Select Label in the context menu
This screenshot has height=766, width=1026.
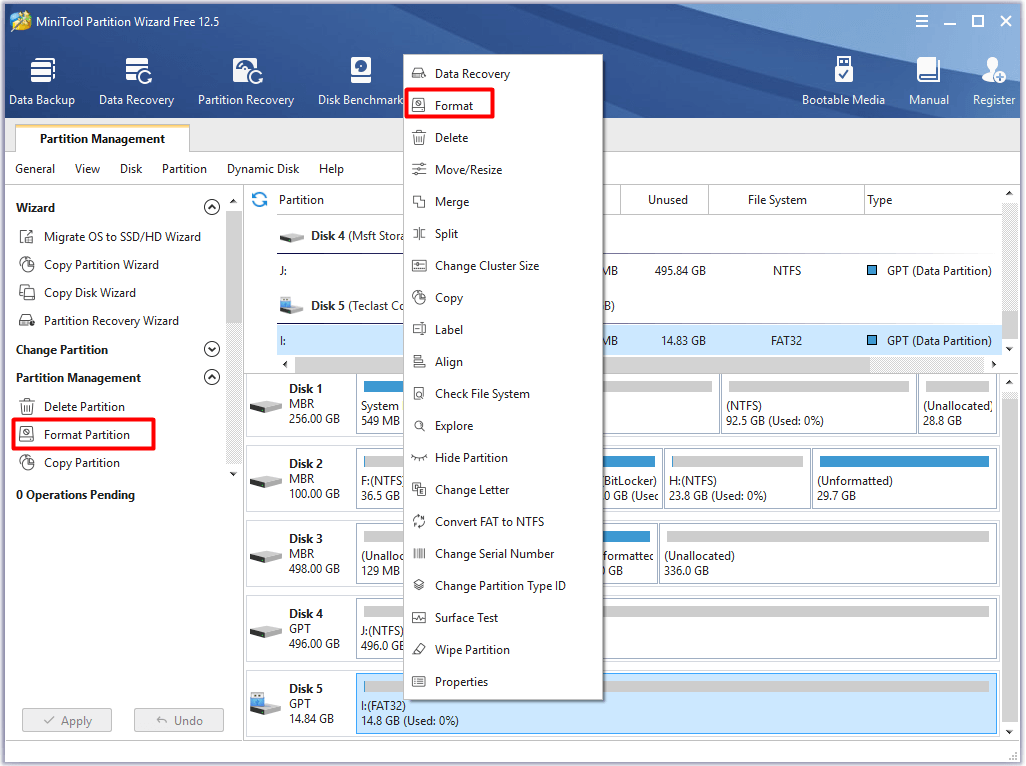click(503, 330)
